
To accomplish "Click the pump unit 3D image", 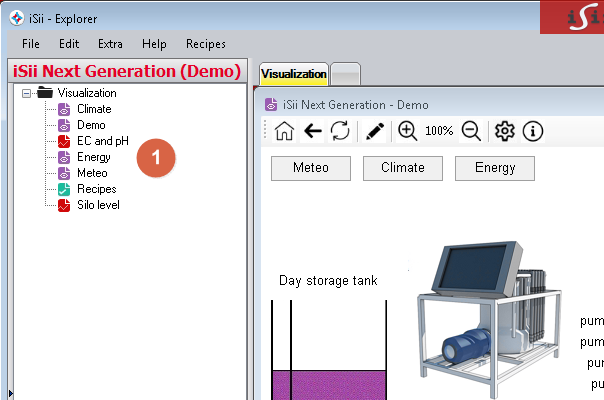I will pos(490,319).
